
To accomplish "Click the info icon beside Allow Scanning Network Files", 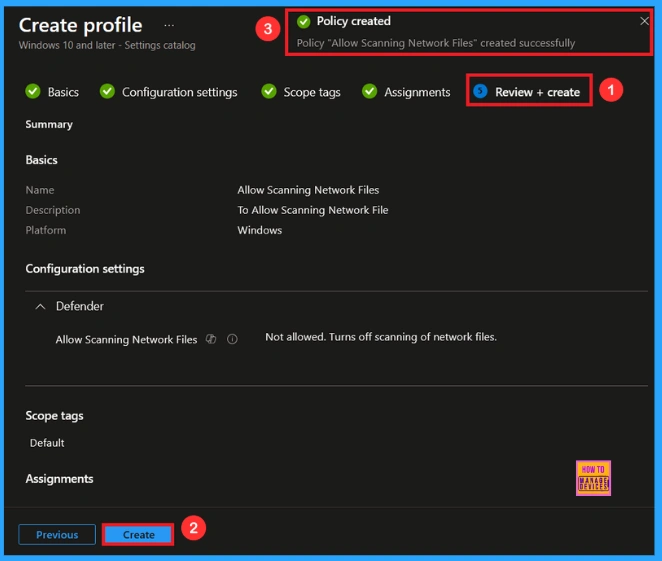I will click(x=232, y=339).
